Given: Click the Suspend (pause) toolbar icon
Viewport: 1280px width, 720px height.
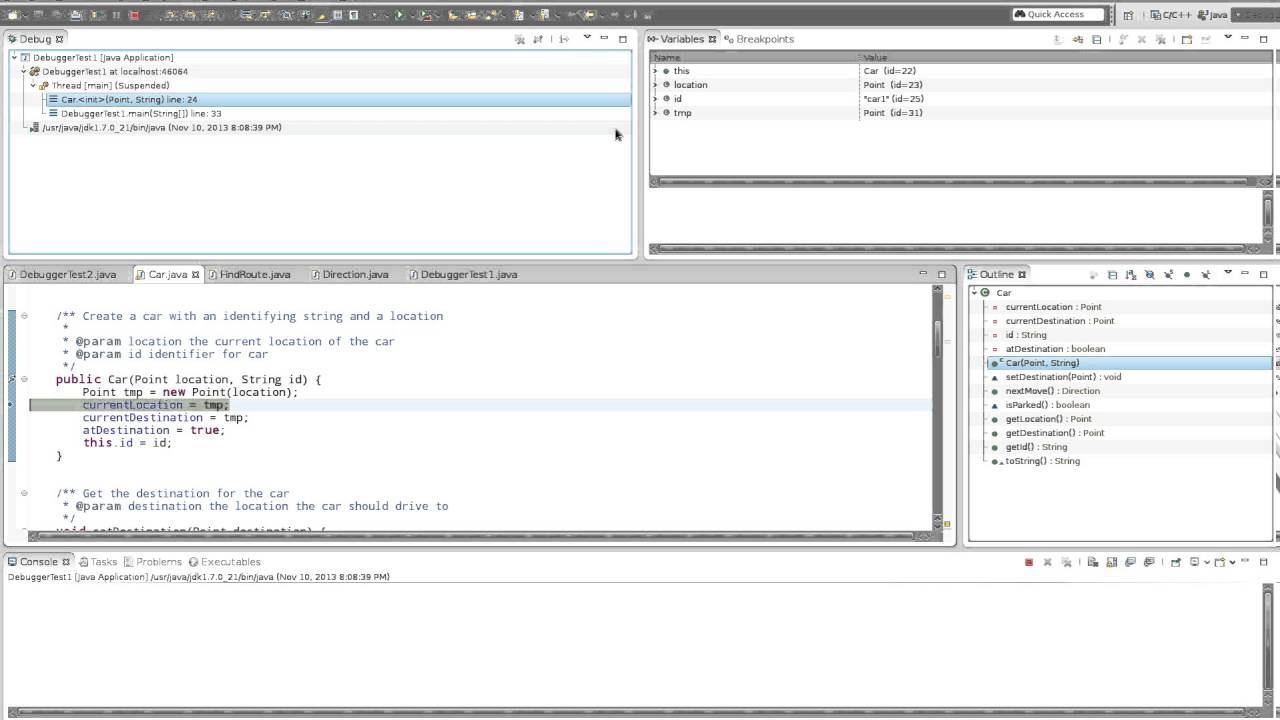Looking at the screenshot, I should pyautogui.click(x=116, y=15).
